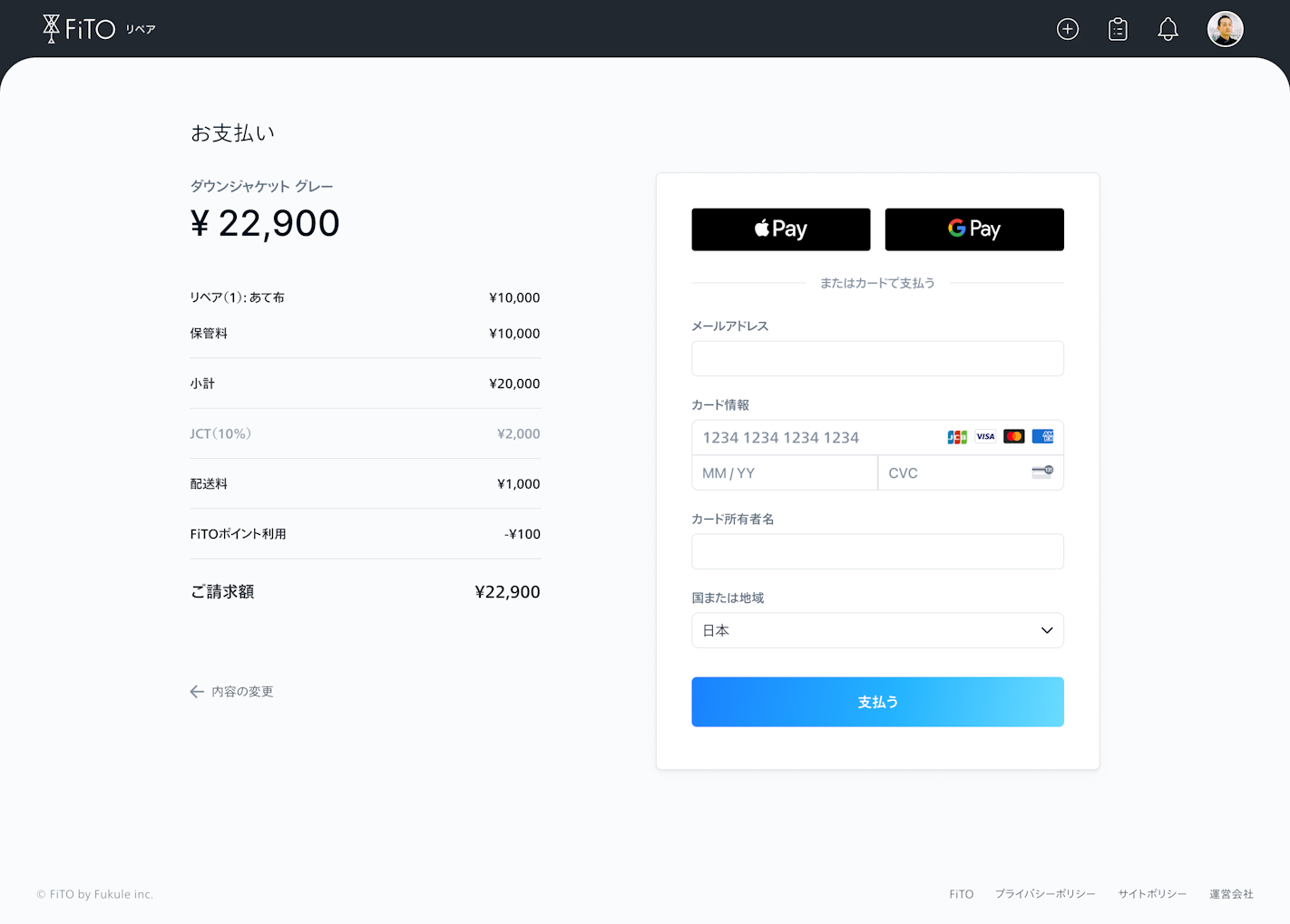
Task: Open the user profile avatar
Action: pos(1225,29)
